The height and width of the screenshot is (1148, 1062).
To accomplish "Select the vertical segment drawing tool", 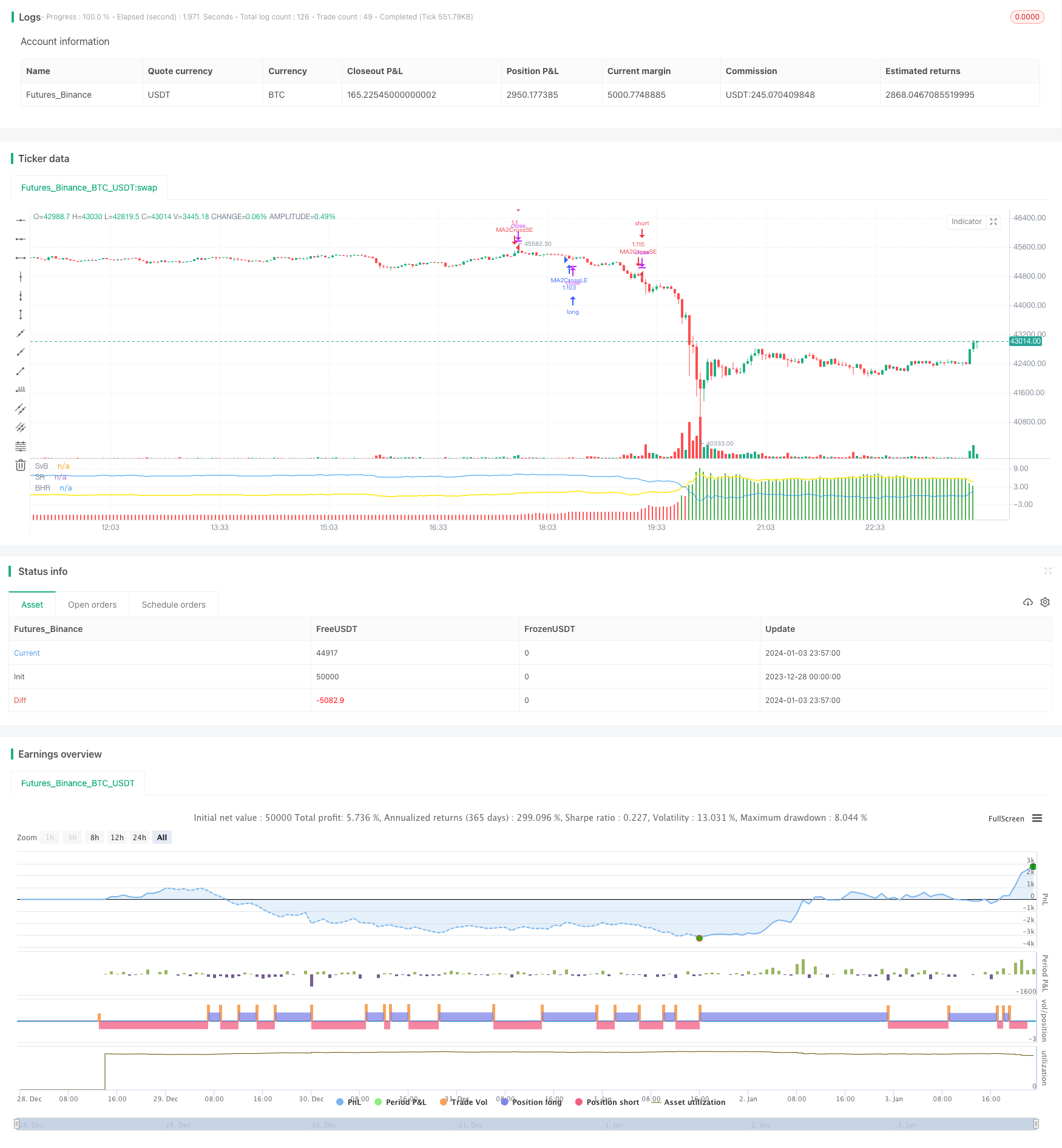I will point(21,314).
